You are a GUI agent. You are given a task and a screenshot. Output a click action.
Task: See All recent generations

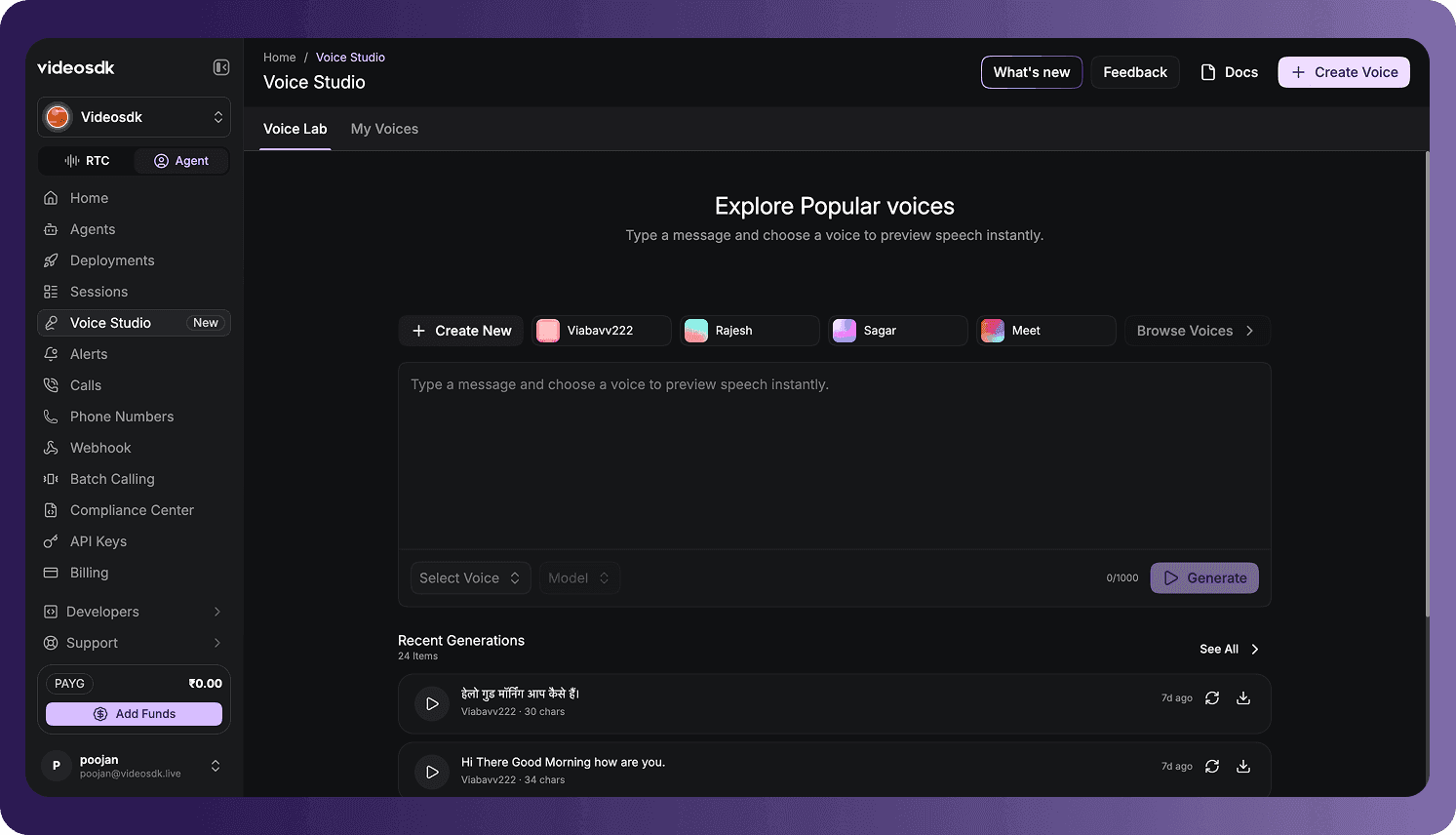[x=1230, y=649]
